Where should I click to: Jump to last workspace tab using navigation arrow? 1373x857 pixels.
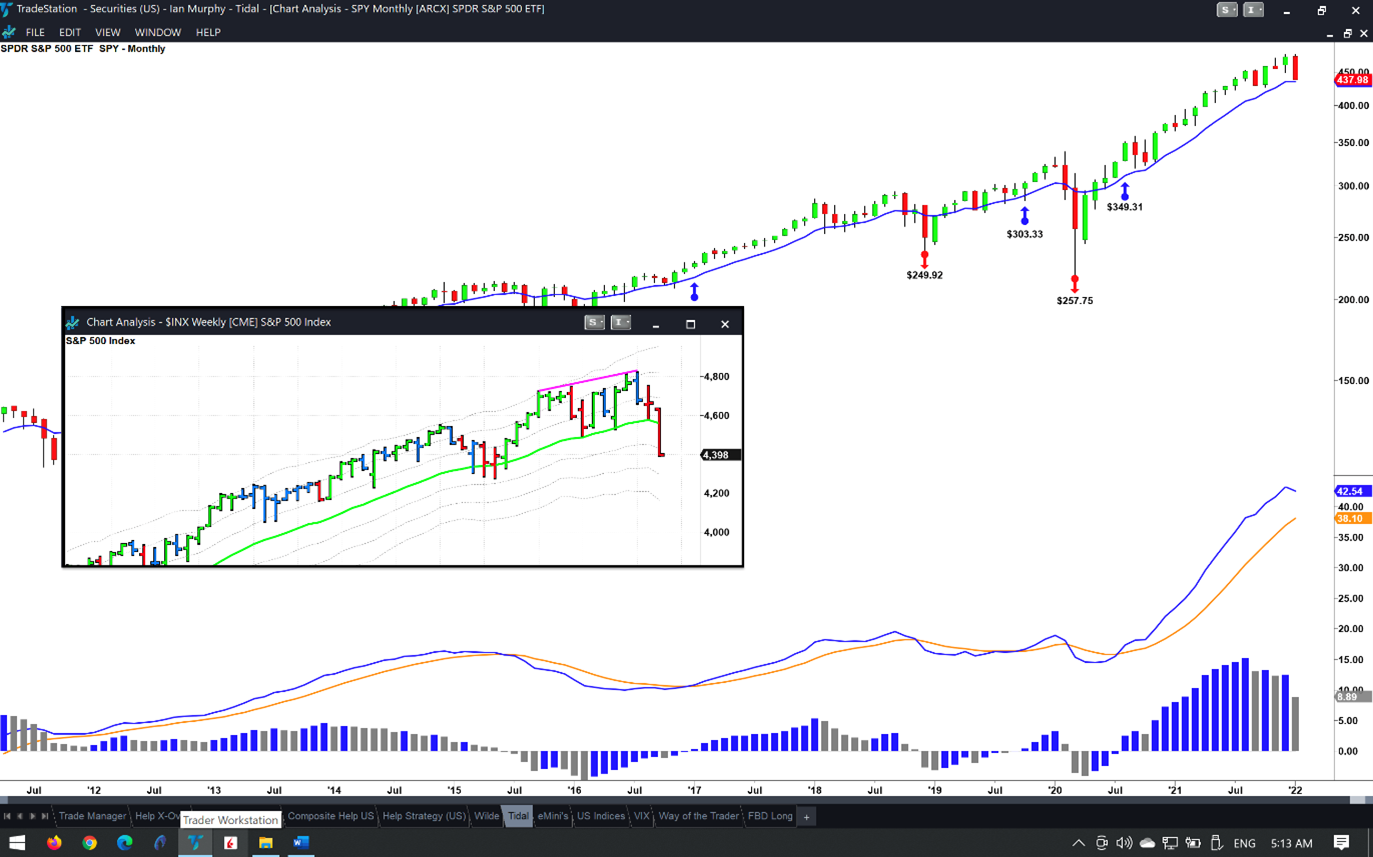click(45, 816)
